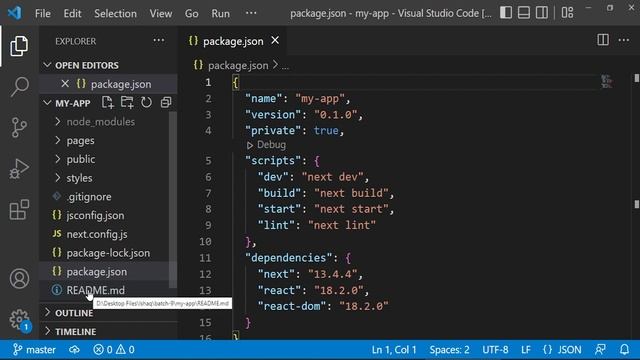The width and height of the screenshot is (640, 360).
Task: Split the editor to the right
Action: pyautogui.click(x=603, y=40)
